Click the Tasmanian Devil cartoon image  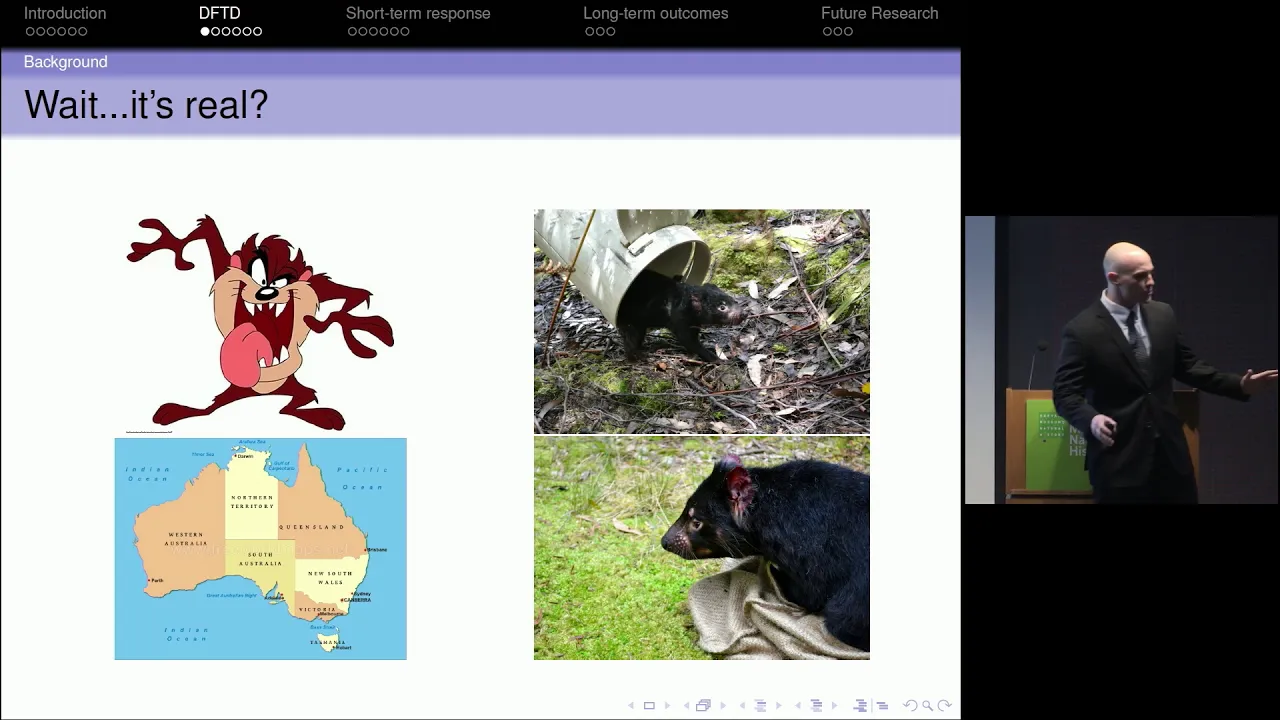(260, 322)
